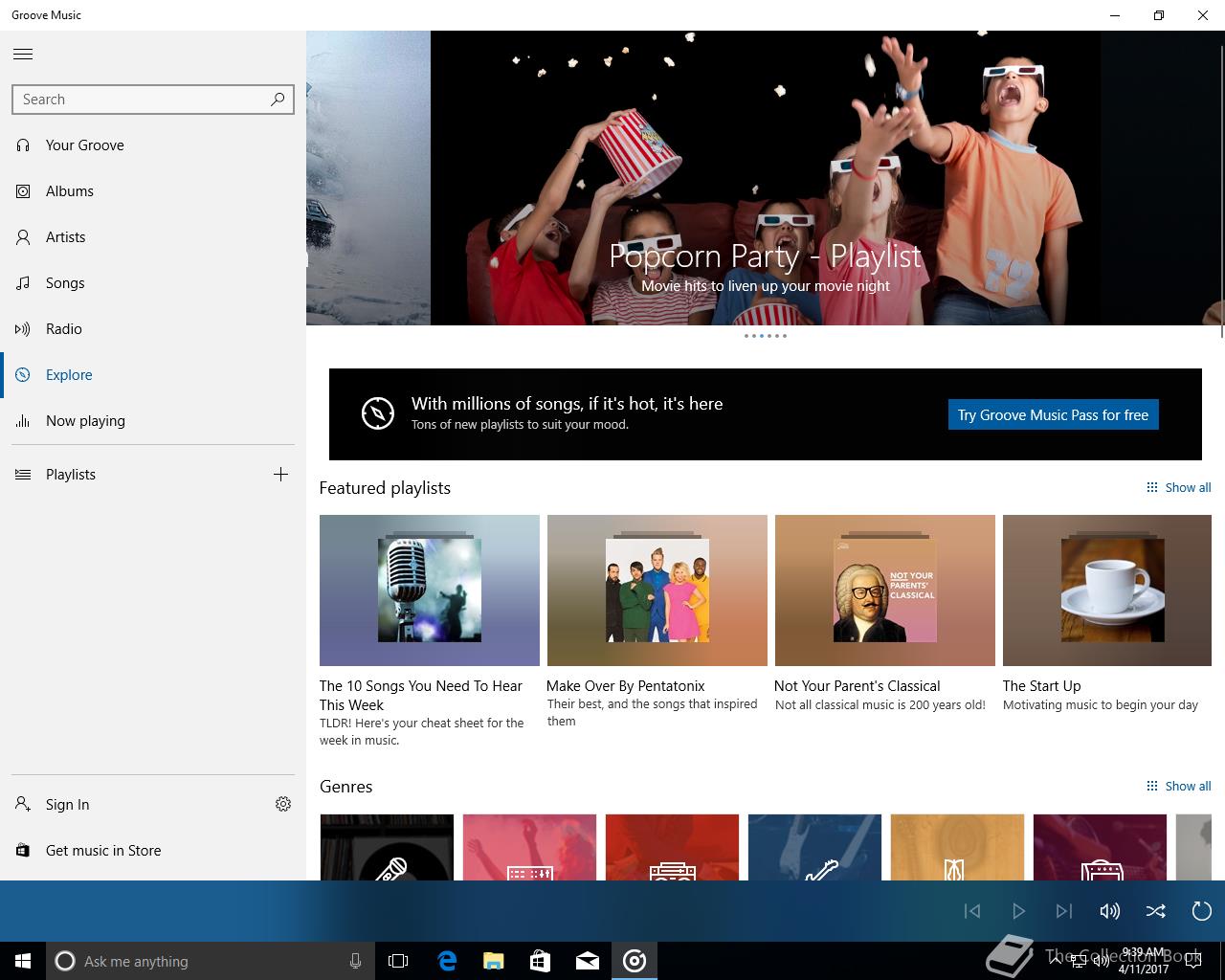Show all Featured playlists
Image resolution: width=1225 pixels, height=980 pixels.
tap(1179, 487)
